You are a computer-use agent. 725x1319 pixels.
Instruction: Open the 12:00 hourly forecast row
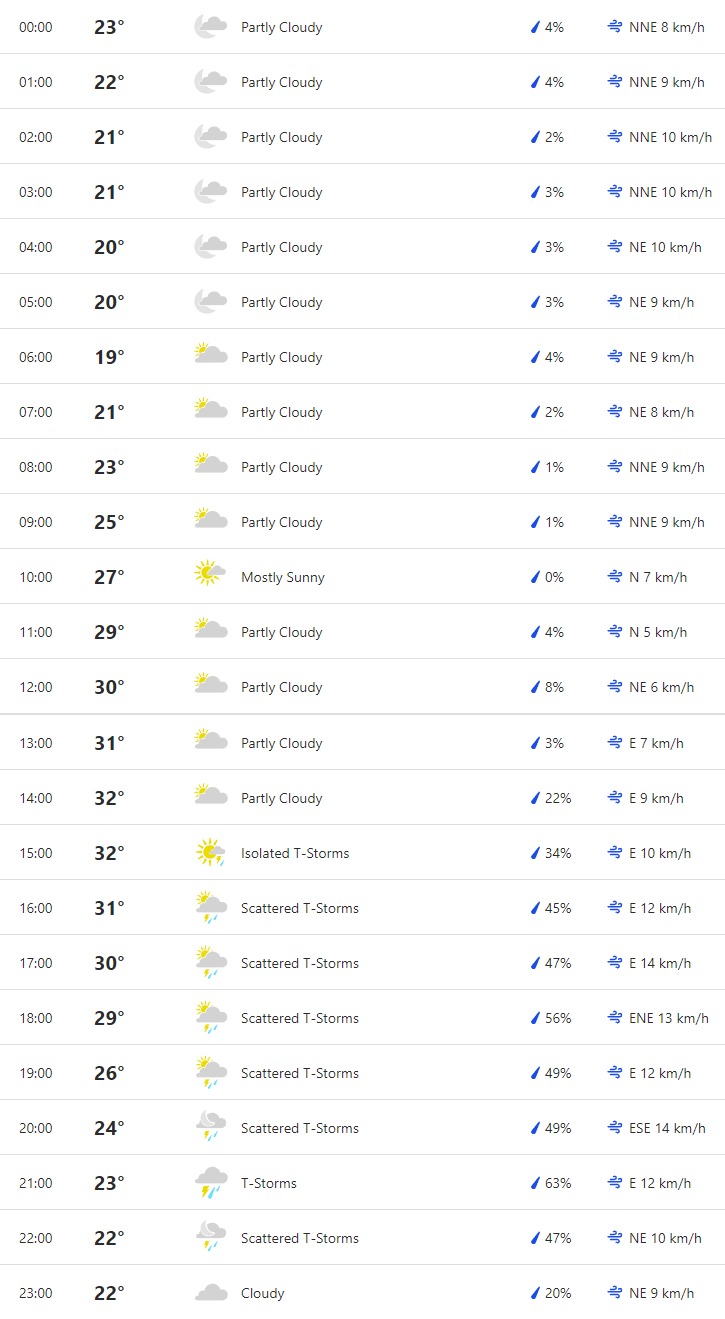tap(362, 687)
